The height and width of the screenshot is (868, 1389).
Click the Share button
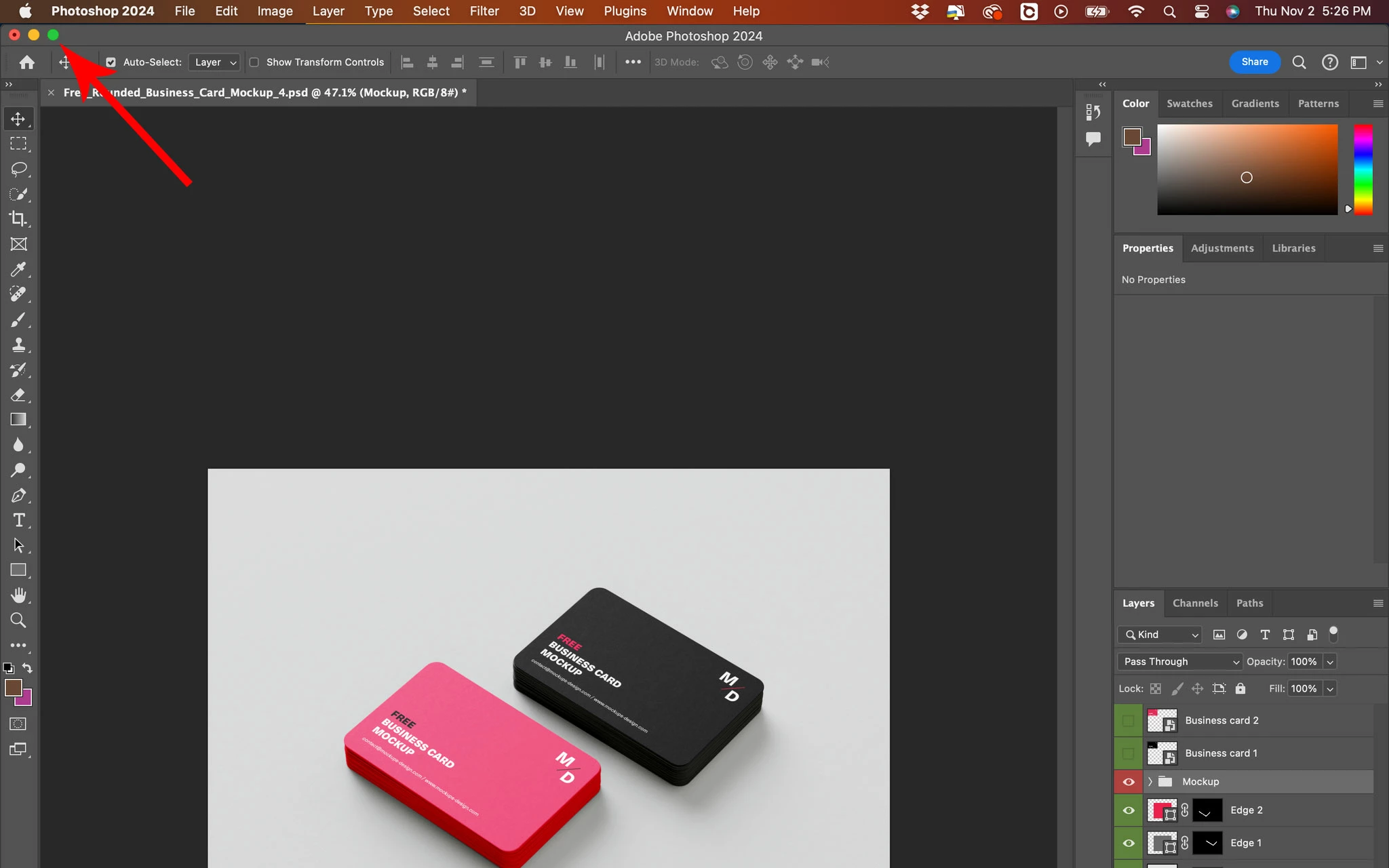click(1254, 62)
